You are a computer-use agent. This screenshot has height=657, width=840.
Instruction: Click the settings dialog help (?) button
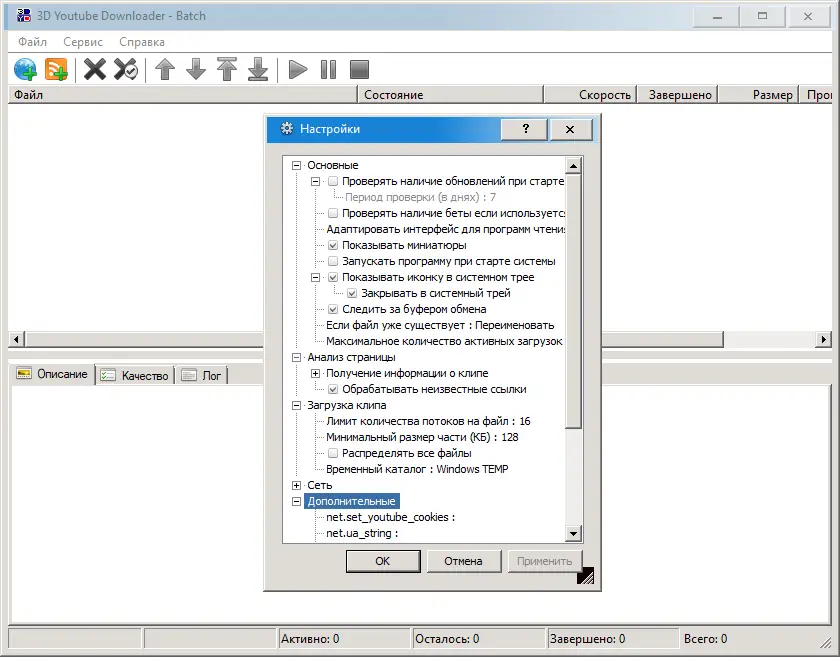click(525, 129)
